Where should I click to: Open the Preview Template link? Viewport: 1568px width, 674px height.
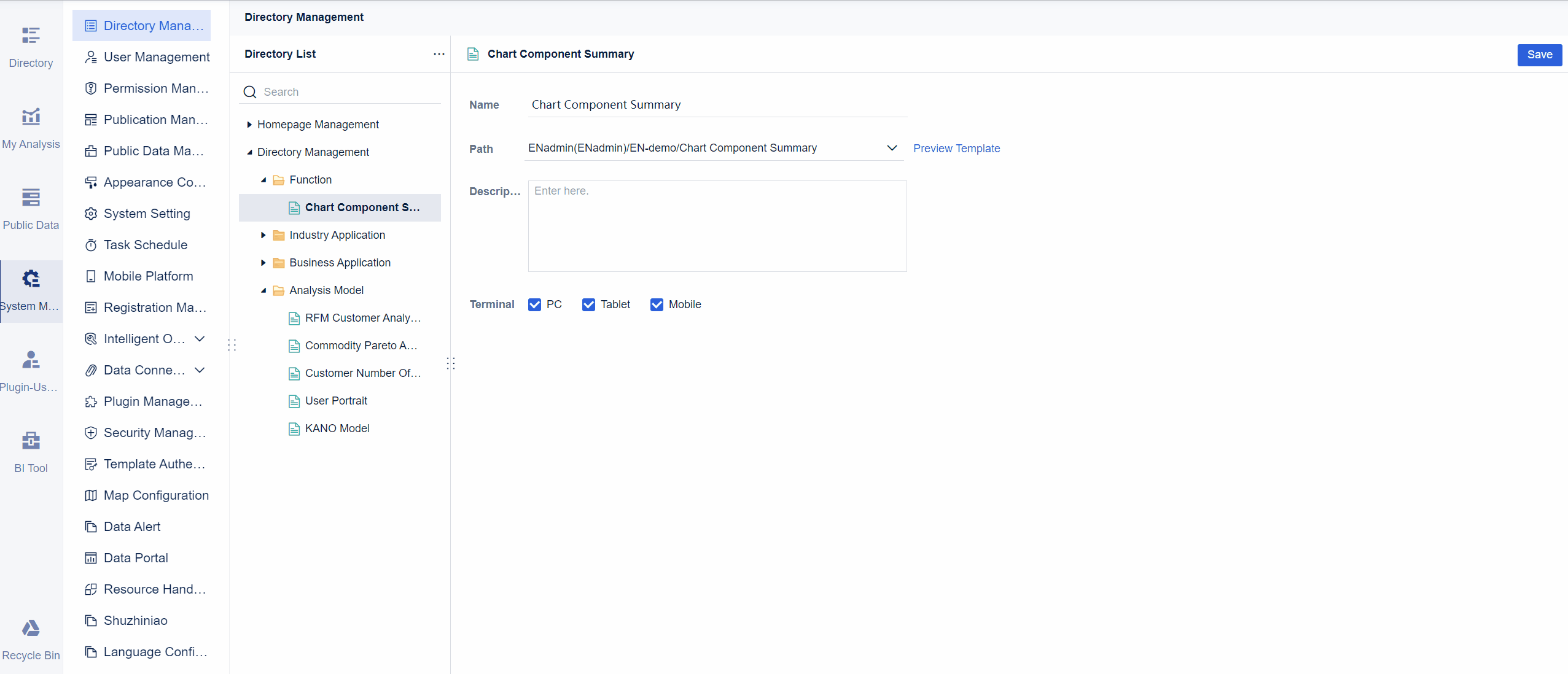point(956,148)
